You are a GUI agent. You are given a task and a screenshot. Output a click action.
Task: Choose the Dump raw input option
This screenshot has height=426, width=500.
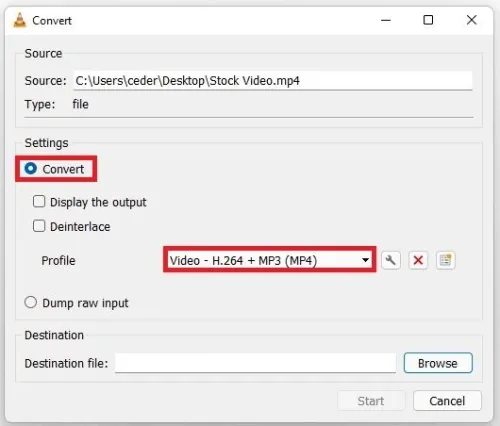[x=31, y=303]
